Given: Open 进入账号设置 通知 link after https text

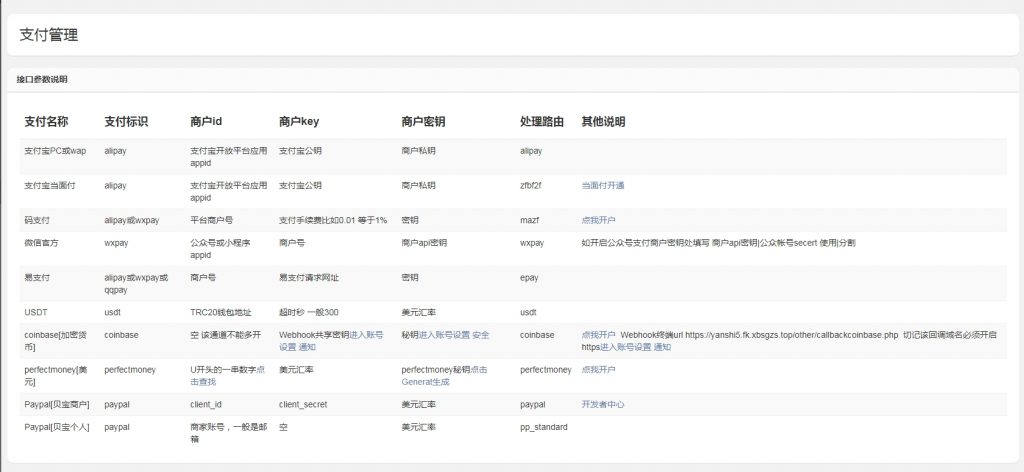Looking at the screenshot, I should tap(635, 347).
